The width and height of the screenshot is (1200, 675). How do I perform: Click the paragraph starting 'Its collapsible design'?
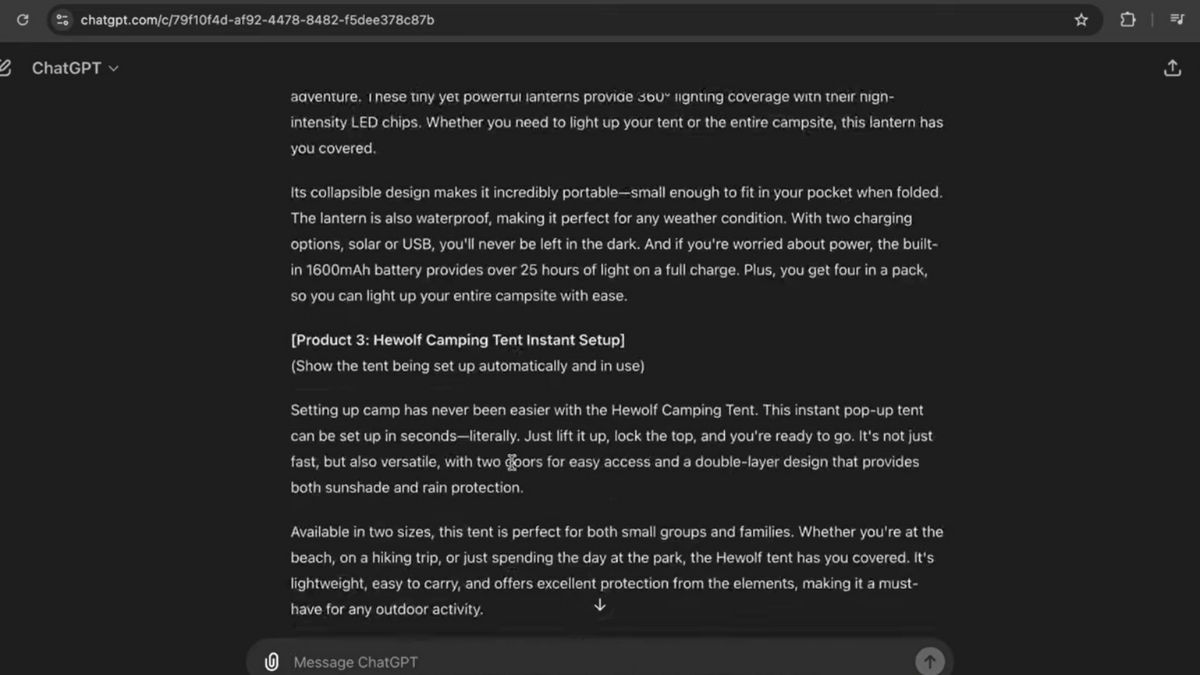pyautogui.click(x=616, y=244)
